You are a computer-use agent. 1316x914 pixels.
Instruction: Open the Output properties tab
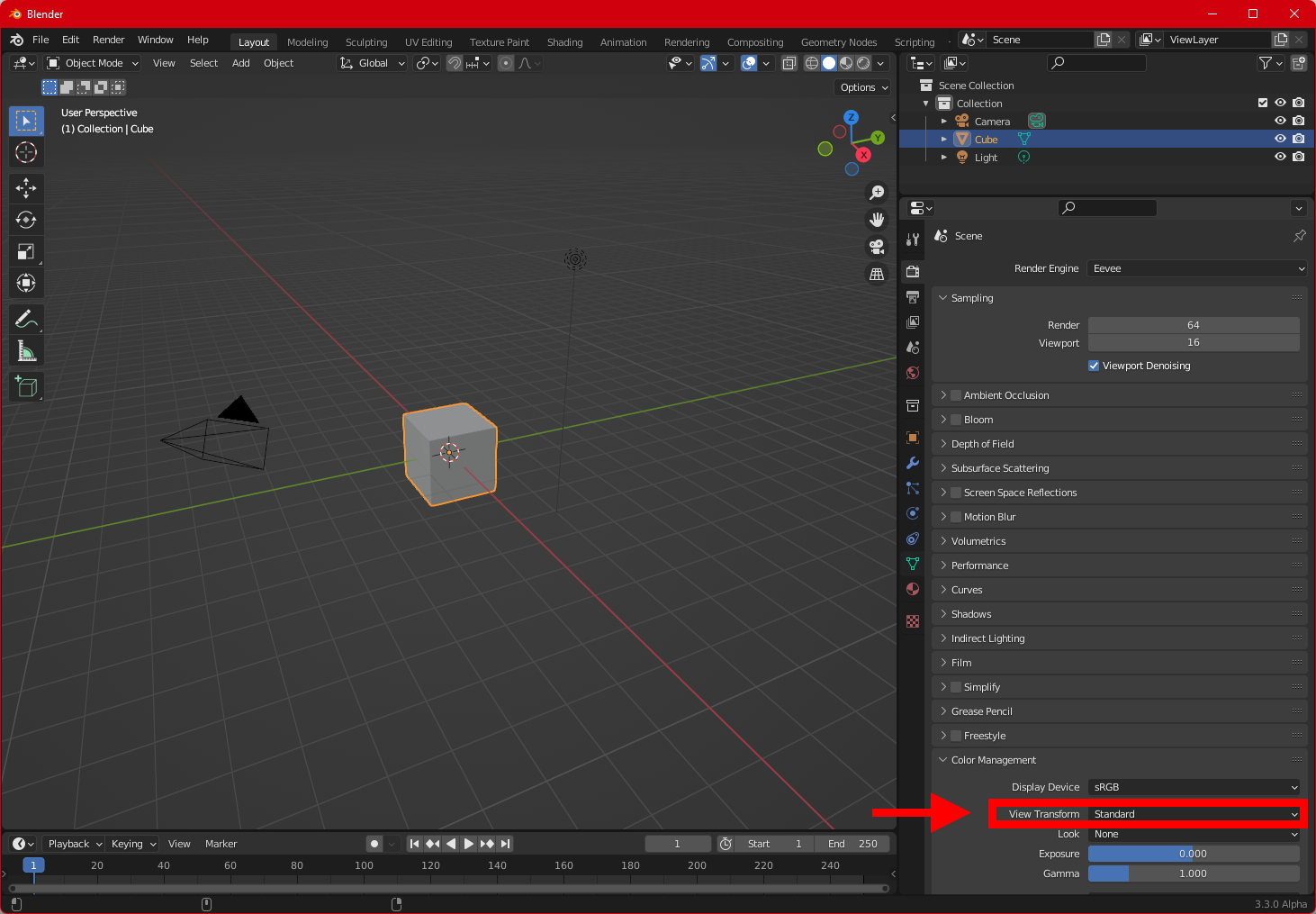(x=913, y=296)
